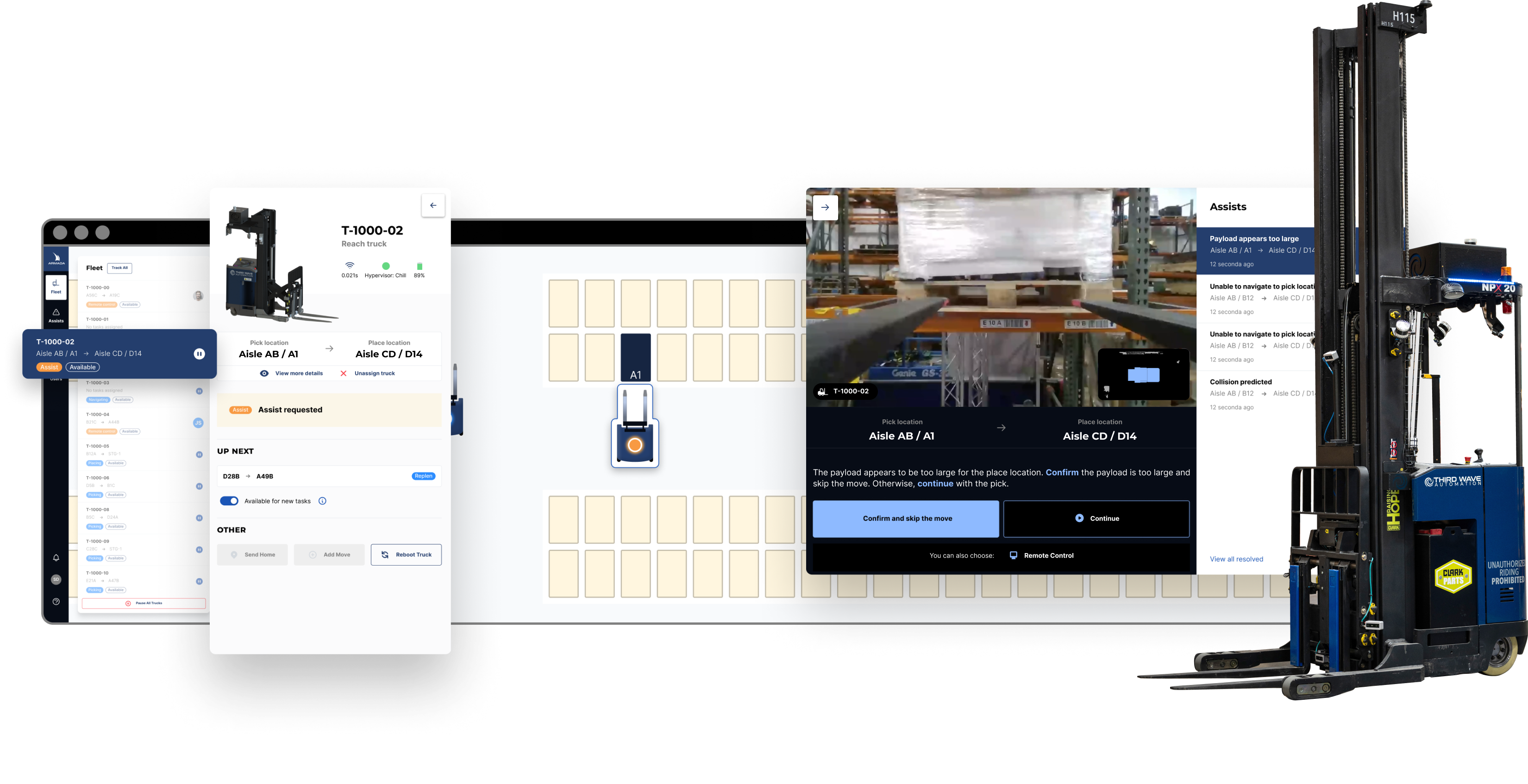Screen dimensions: 1528x784
Task: Click Continue with the pick button
Action: 1097,518
